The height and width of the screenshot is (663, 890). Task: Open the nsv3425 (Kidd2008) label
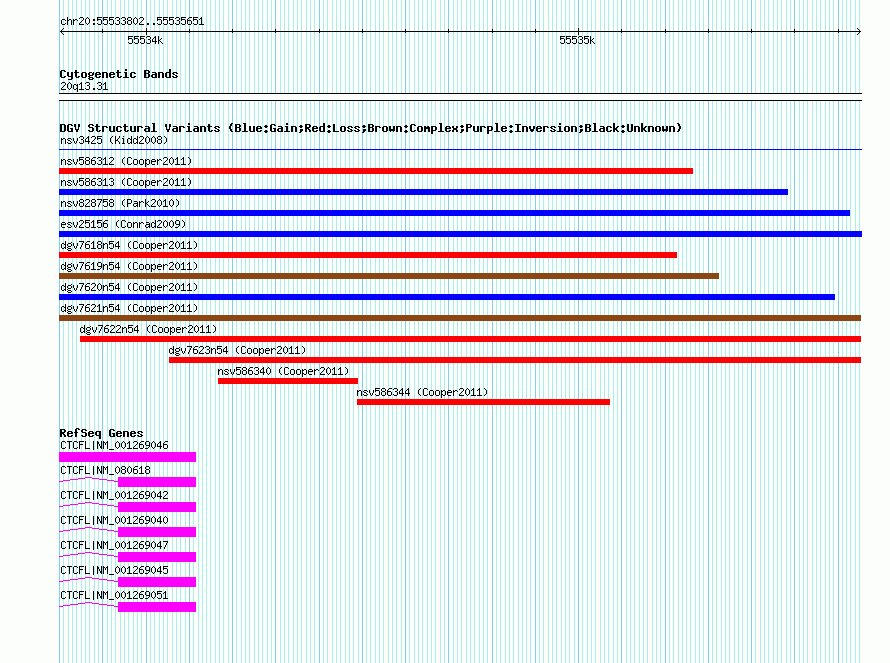point(114,140)
